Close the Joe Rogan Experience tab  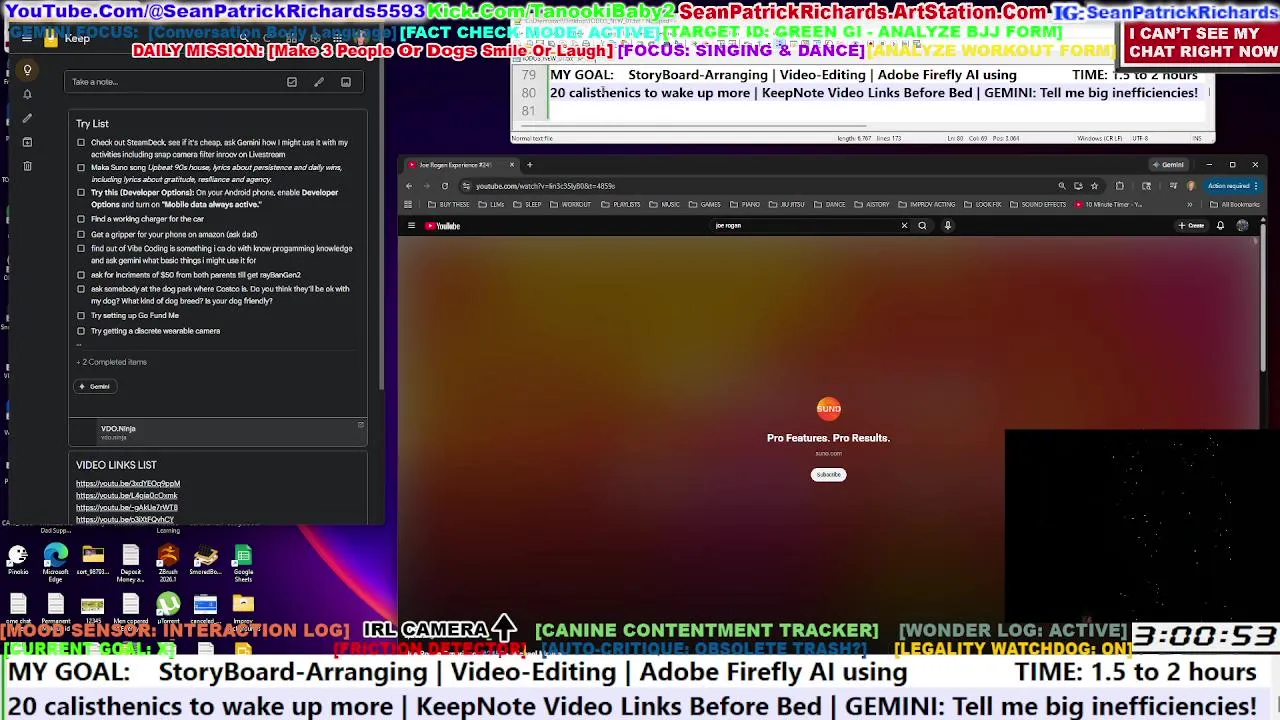[512, 165]
